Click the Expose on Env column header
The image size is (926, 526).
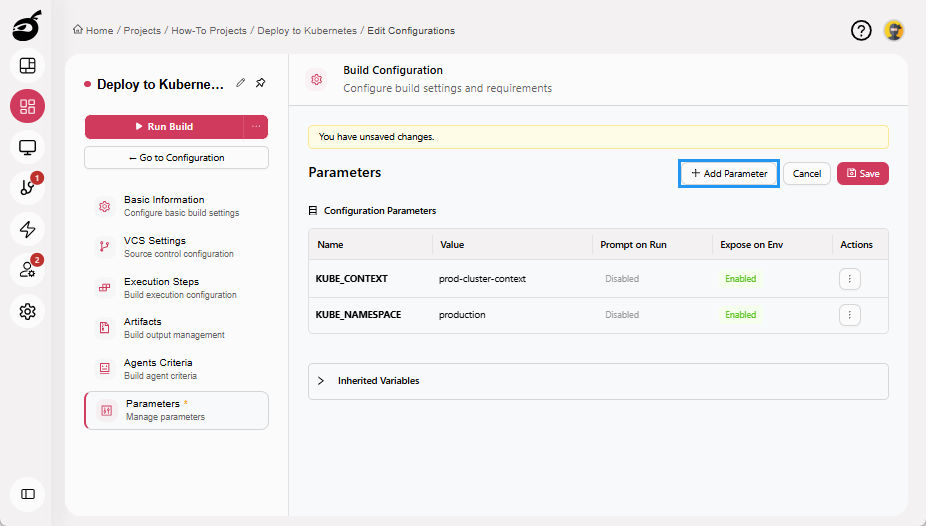tap(751, 244)
